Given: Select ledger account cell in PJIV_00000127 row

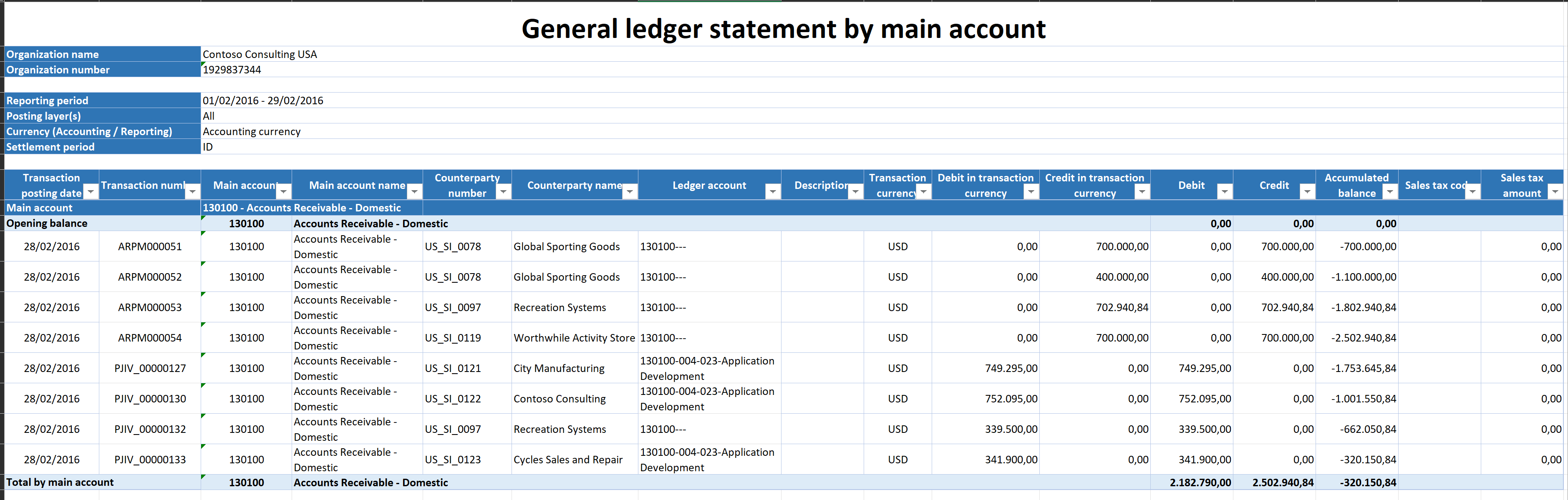Looking at the screenshot, I should click(710, 368).
